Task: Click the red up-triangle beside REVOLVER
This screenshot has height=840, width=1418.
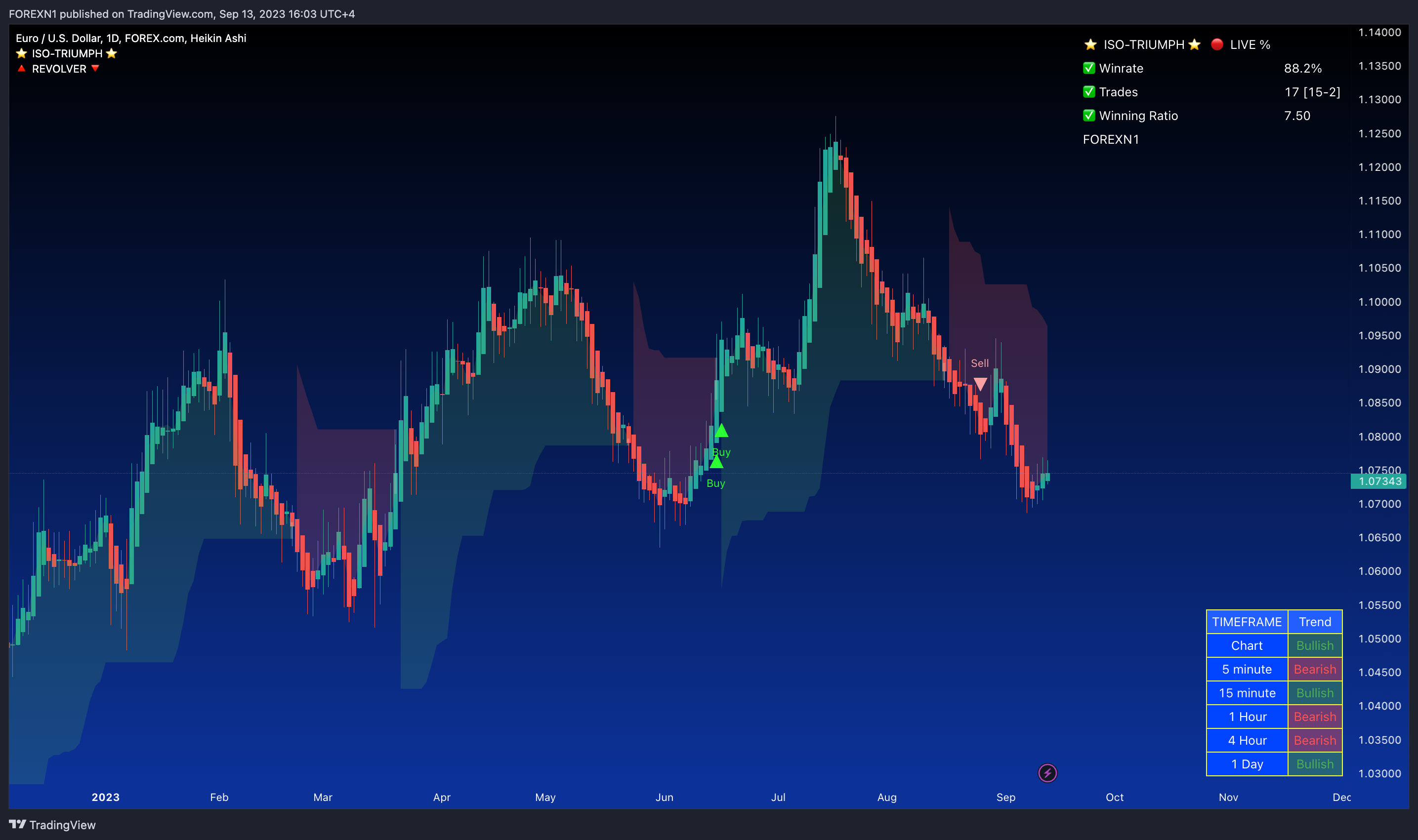Action: [x=22, y=69]
